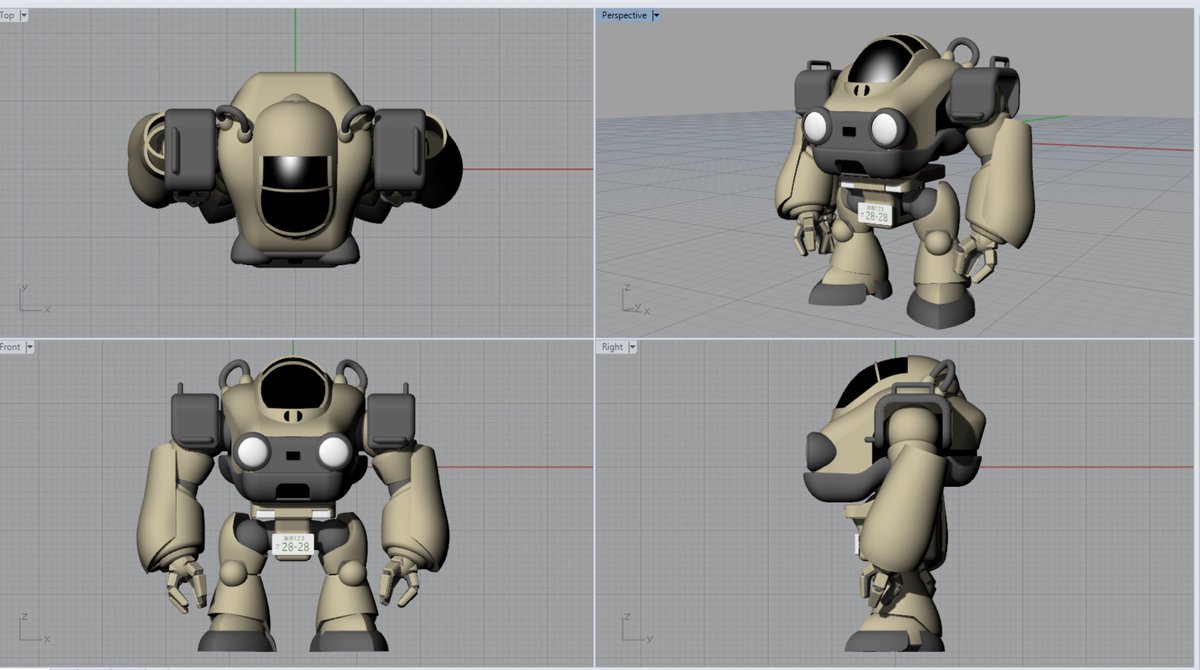Image resolution: width=1200 pixels, height=670 pixels.
Task: Click the Right viewport title label
Action: click(613, 347)
